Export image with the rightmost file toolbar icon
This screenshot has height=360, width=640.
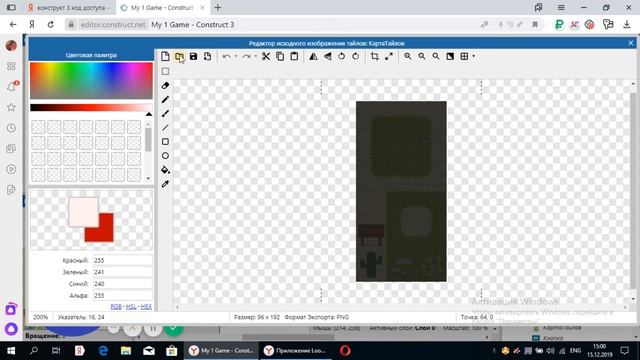coord(207,56)
